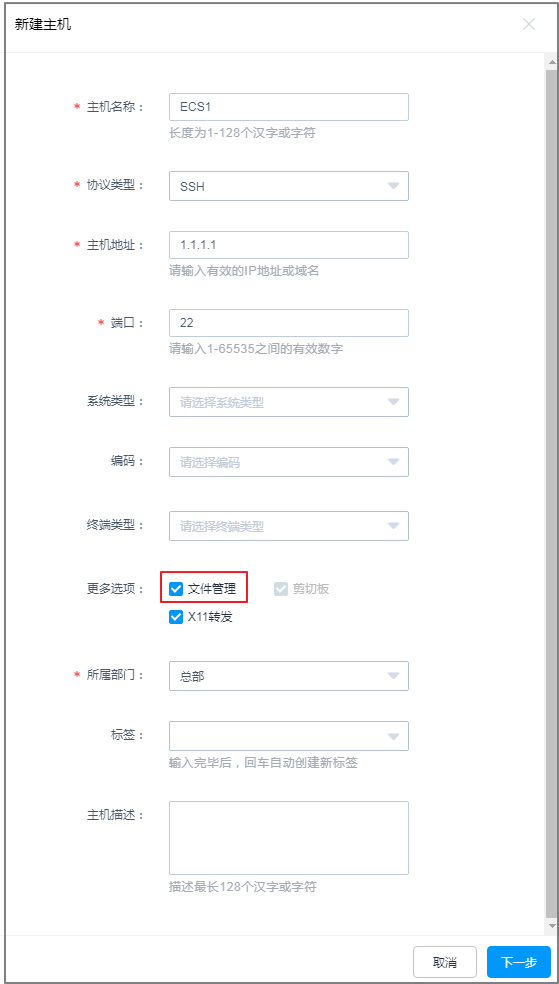Open the 编码 selection dropdown

[x=289, y=462]
